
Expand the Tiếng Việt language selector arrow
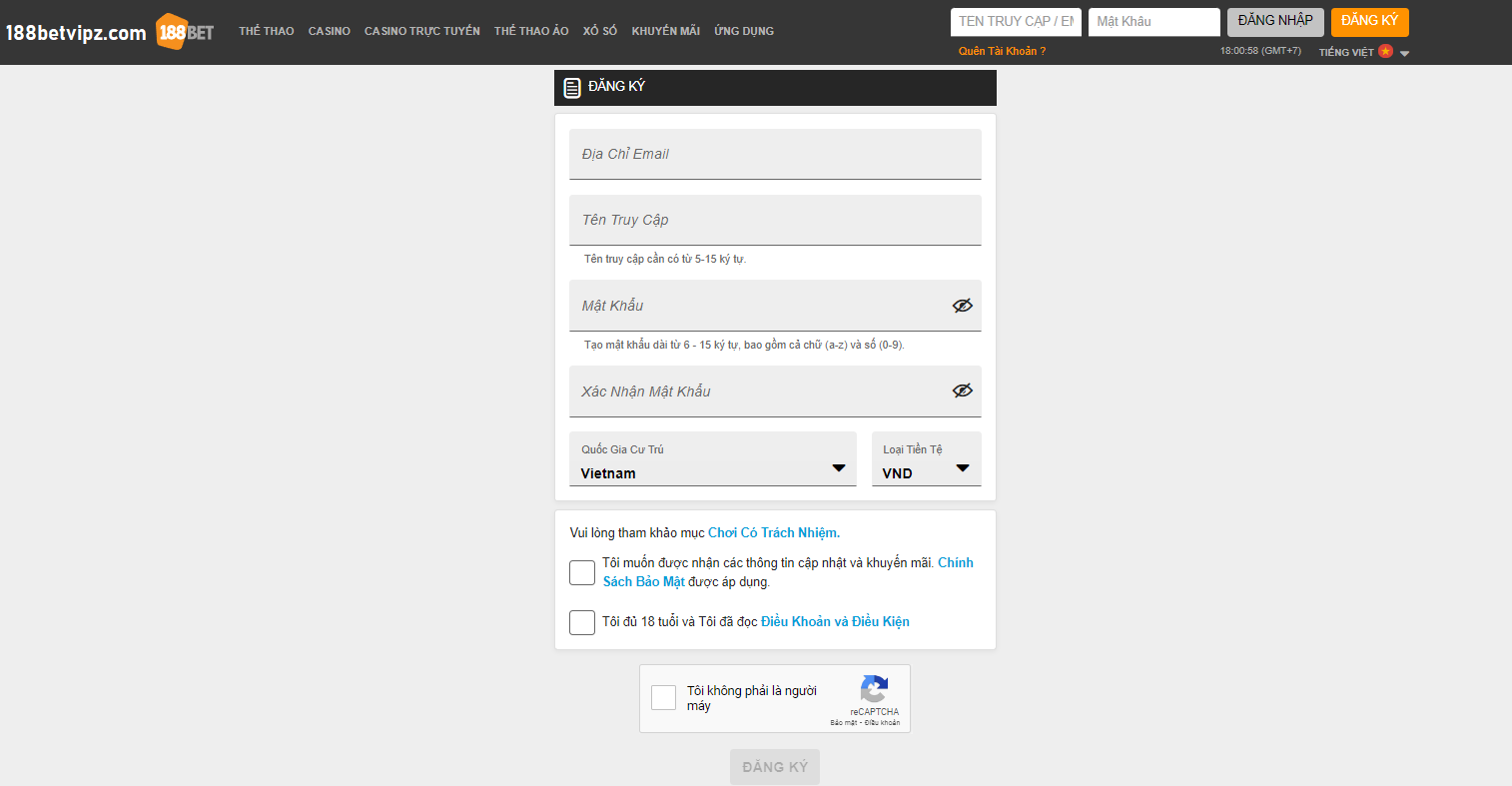pos(1404,54)
